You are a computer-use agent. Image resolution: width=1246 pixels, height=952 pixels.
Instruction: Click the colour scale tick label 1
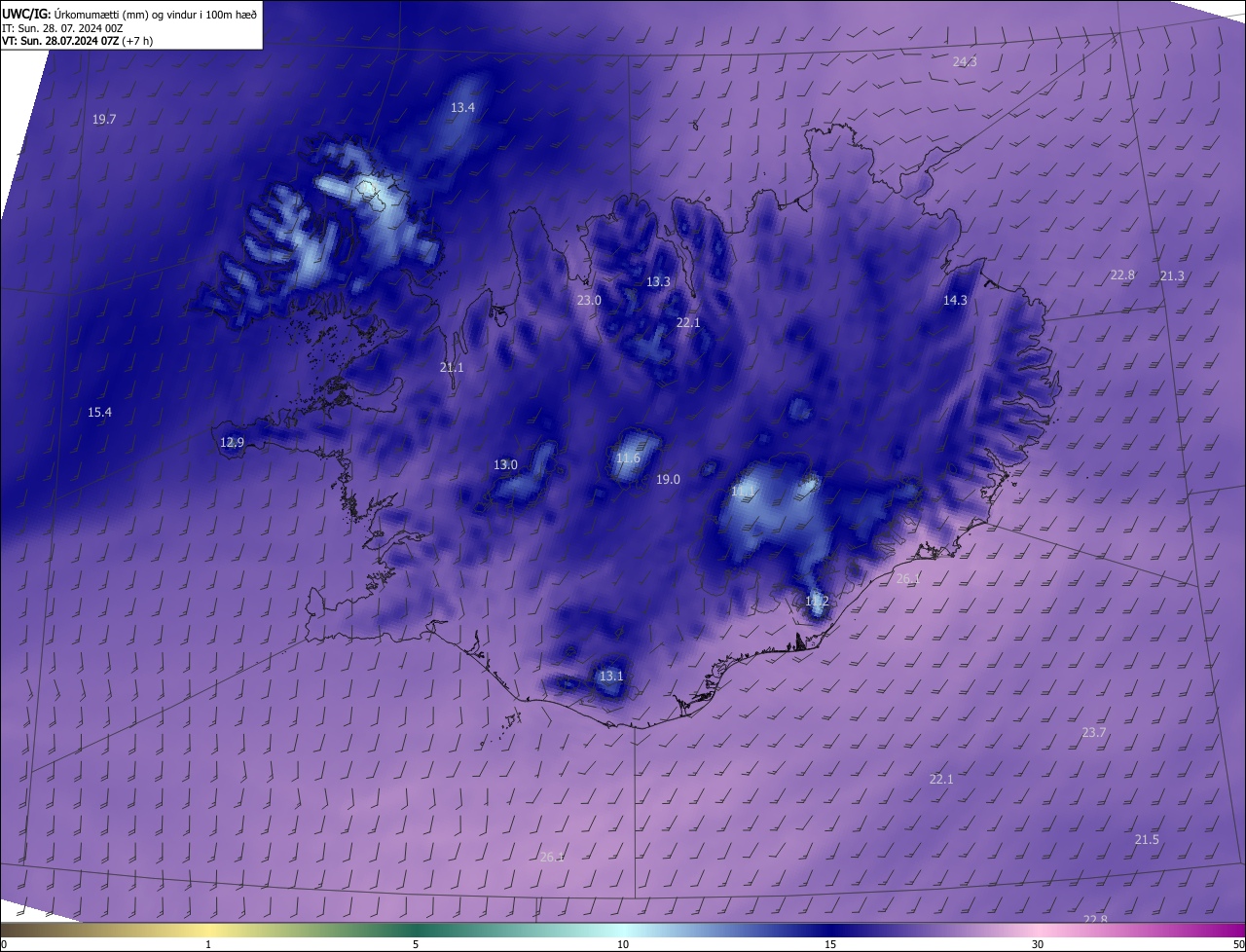[x=209, y=944]
